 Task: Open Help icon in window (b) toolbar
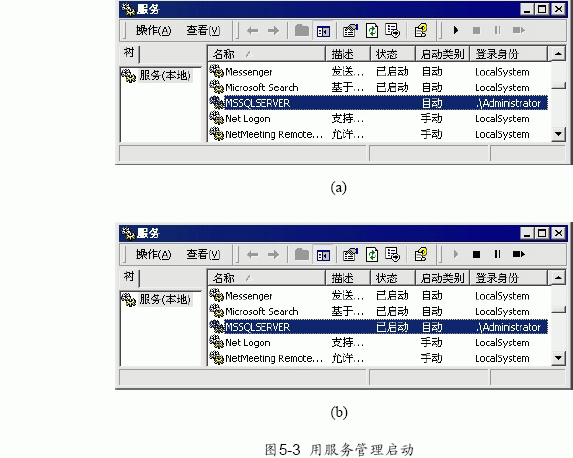coord(421,254)
